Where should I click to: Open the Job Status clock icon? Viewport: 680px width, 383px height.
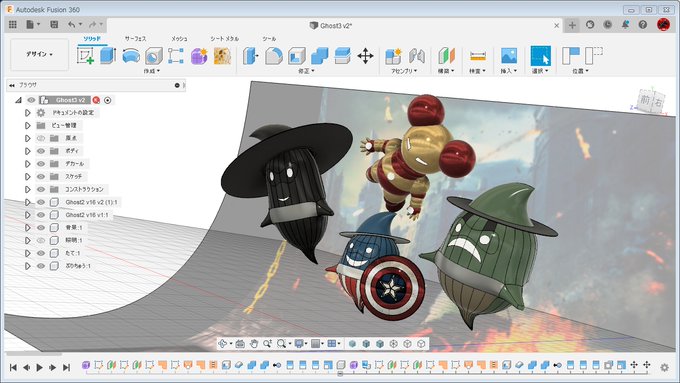[x=608, y=25]
